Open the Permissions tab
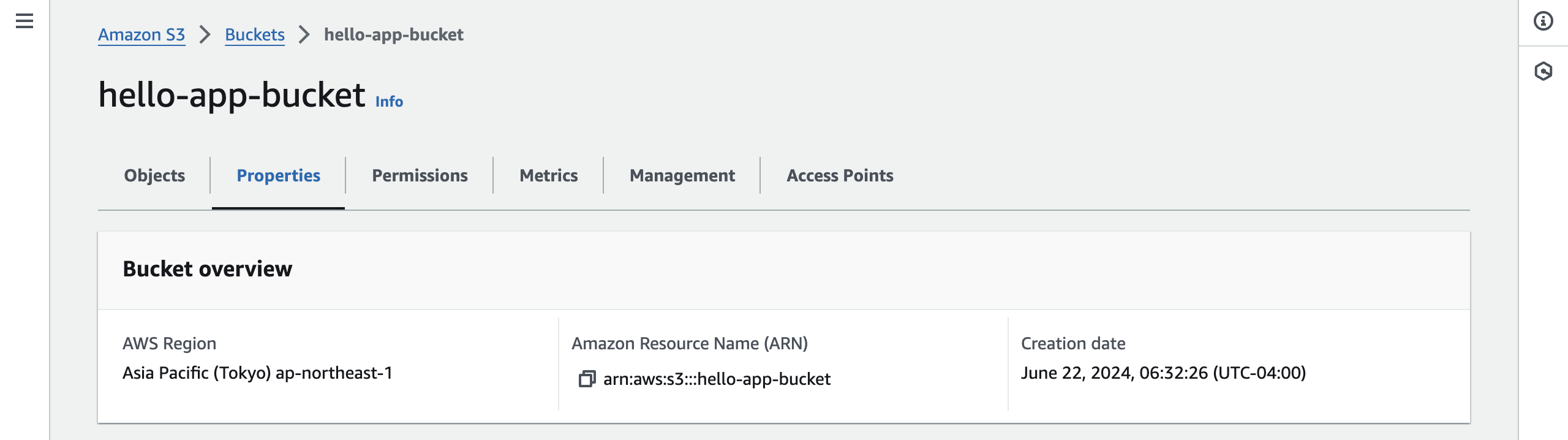Viewport: 1568px width, 440px height. [420, 176]
